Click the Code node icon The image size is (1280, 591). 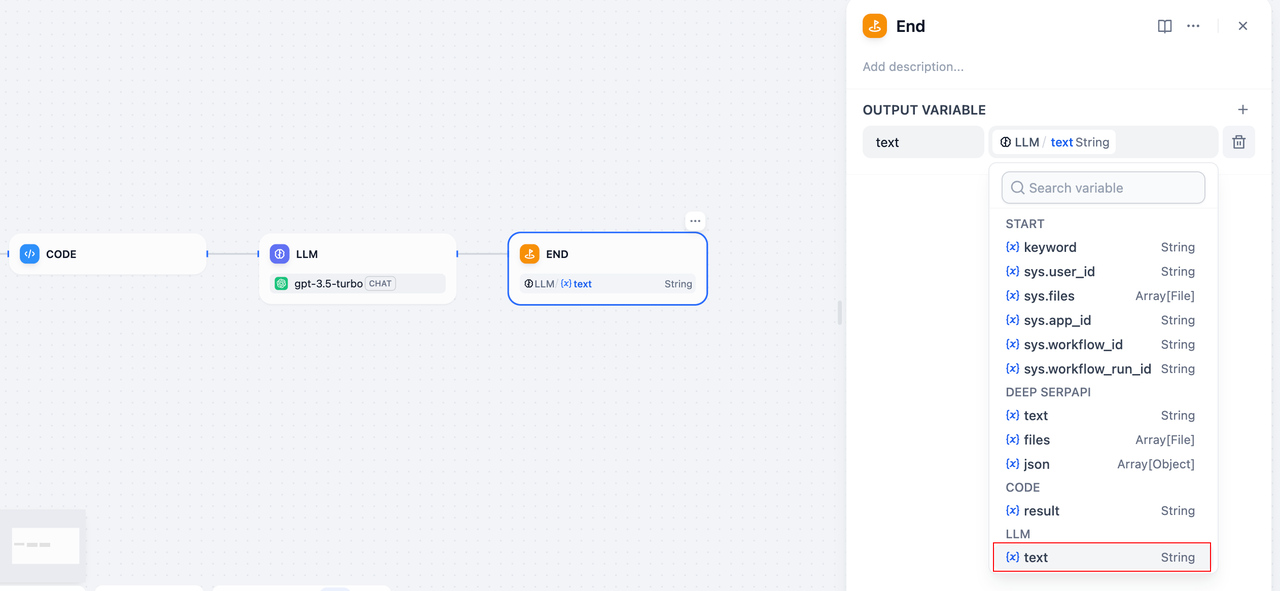point(30,254)
